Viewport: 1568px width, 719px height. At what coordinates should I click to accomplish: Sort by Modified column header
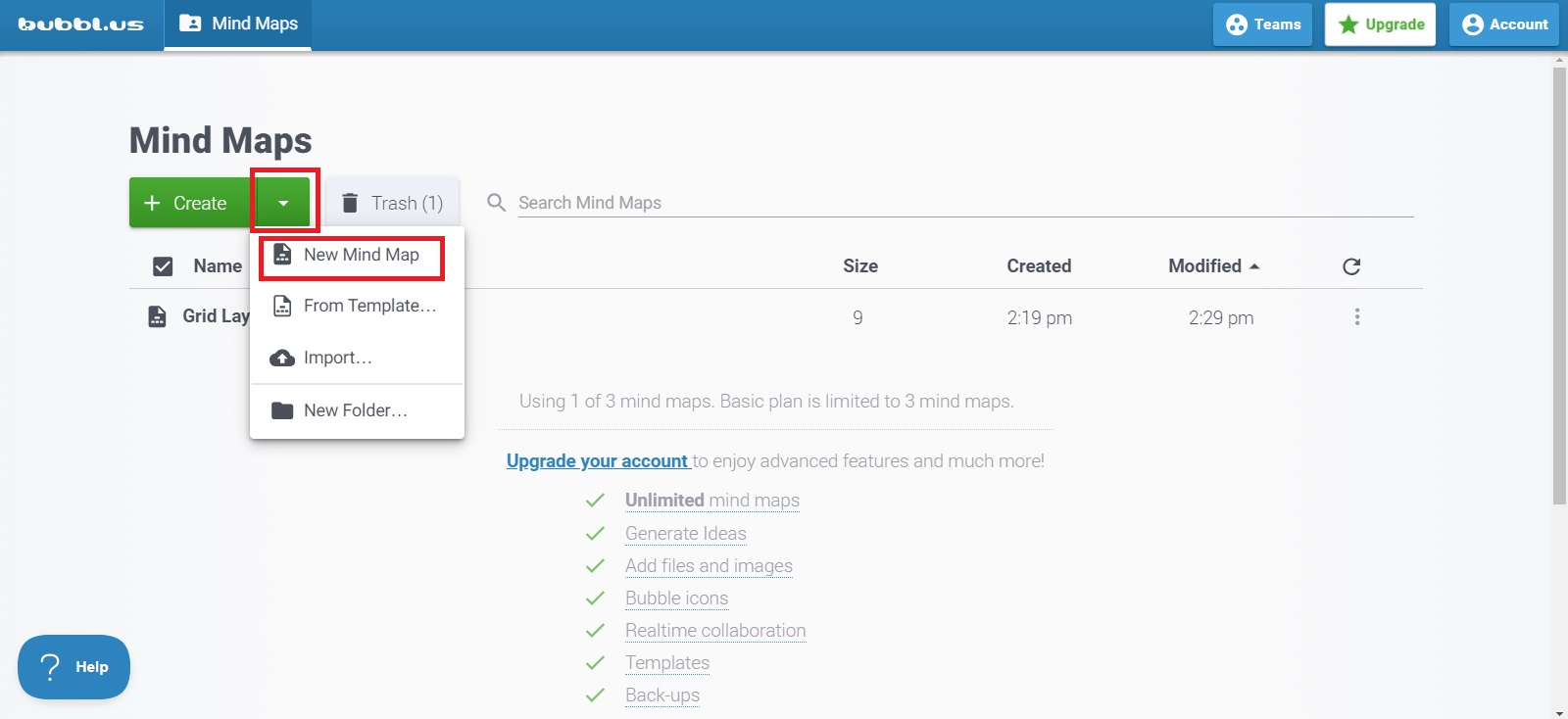(x=1213, y=266)
